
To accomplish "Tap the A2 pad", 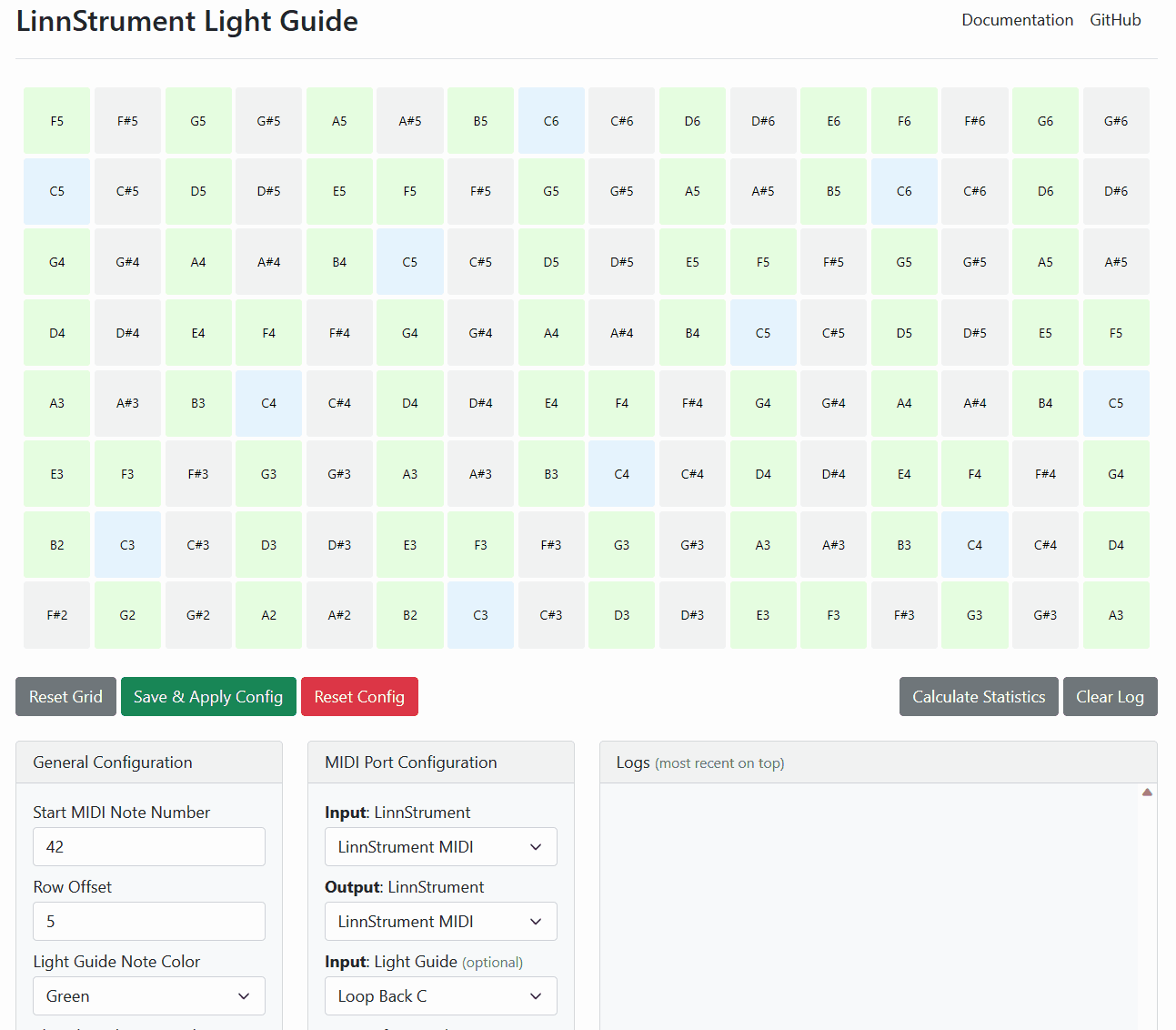I will (x=269, y=615).
